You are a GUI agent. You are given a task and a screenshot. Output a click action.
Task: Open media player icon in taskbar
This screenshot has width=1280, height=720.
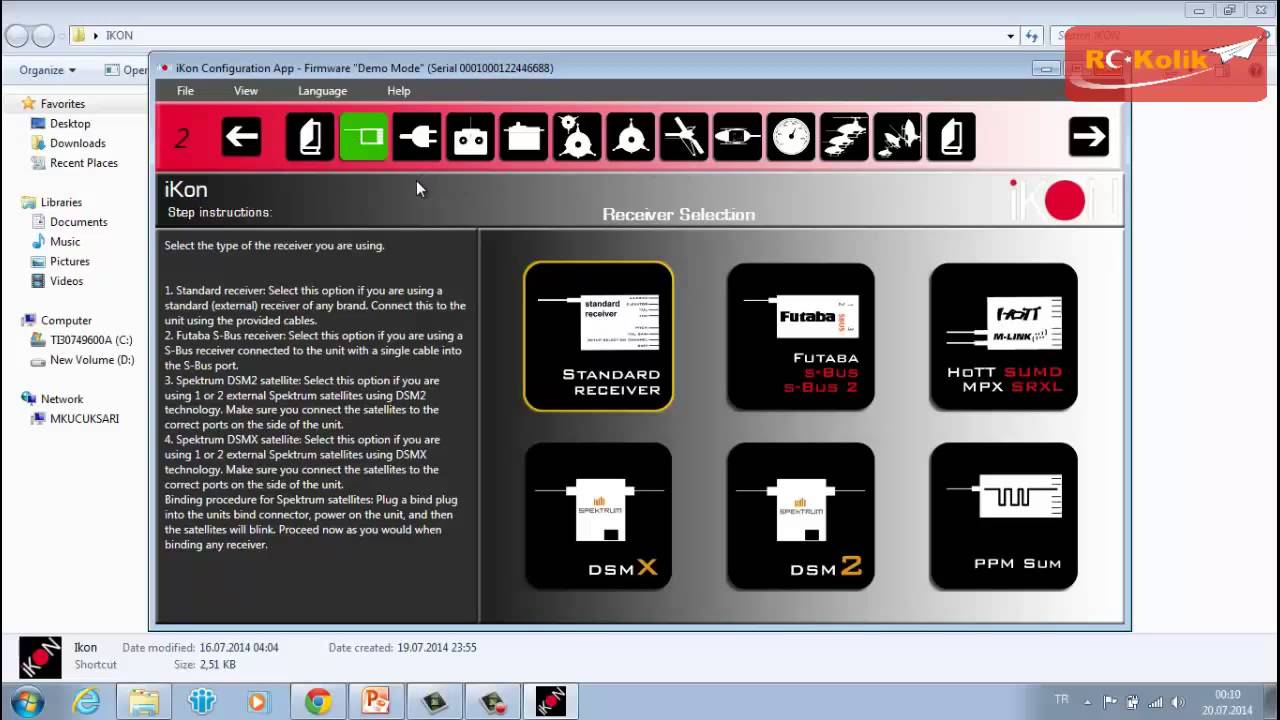tap(258, 702)
